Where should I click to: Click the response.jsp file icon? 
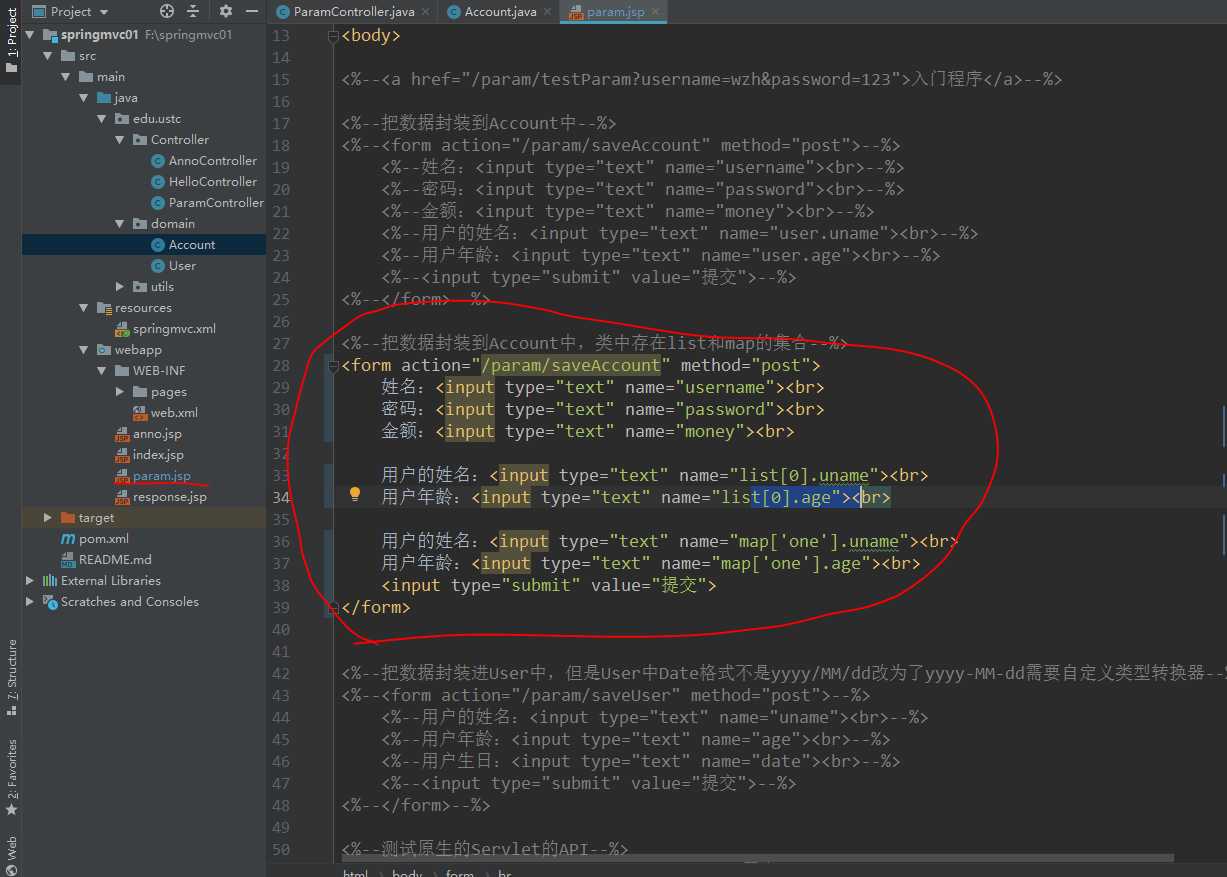[122, 497]
